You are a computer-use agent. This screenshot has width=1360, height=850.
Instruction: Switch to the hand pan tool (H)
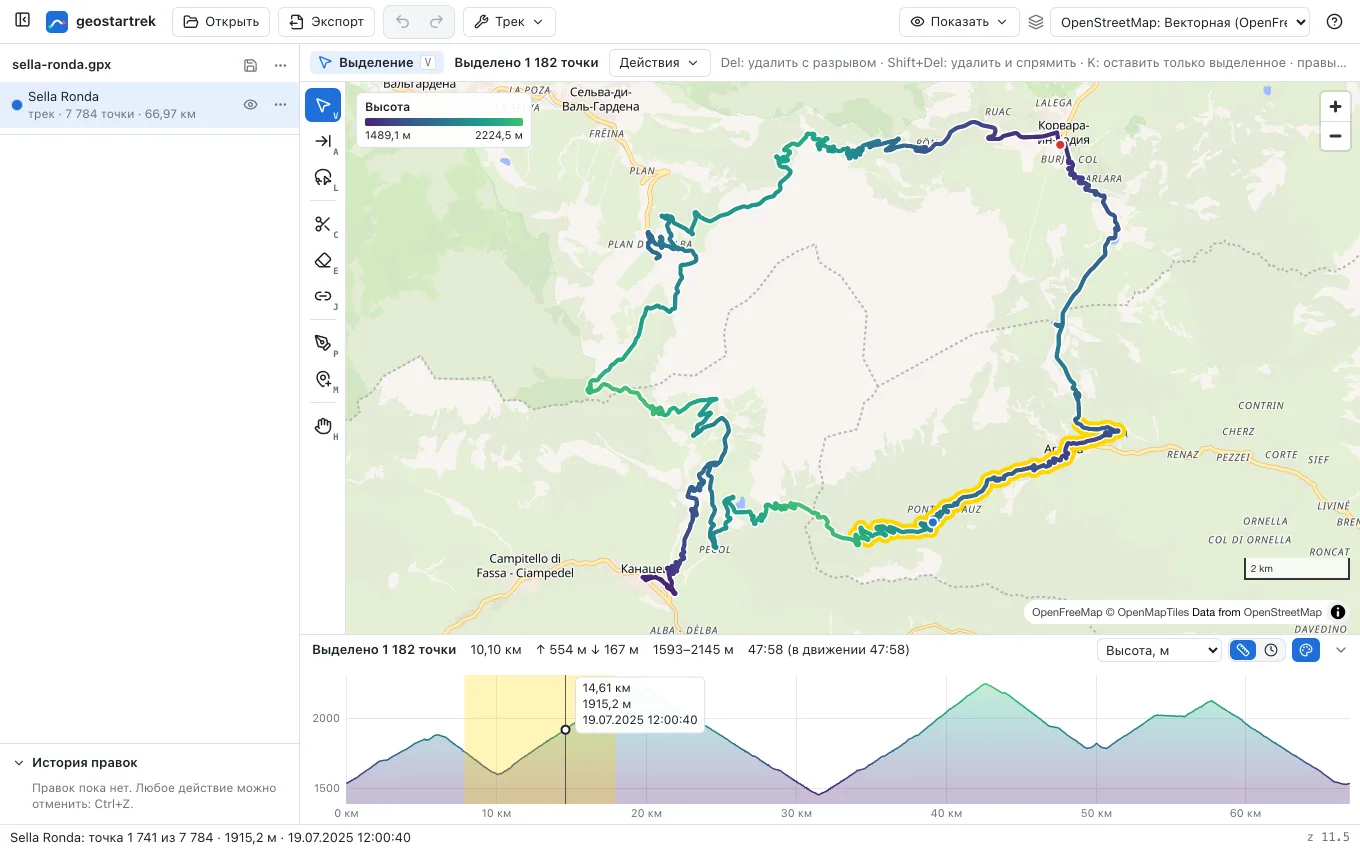323,426
